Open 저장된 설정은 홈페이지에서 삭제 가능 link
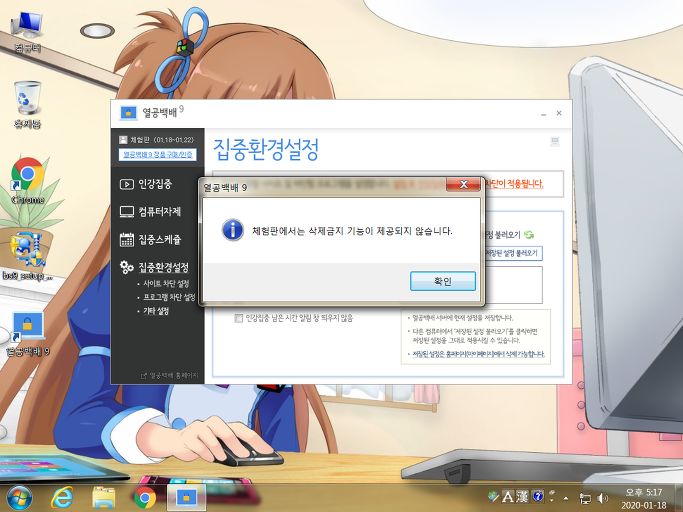The height and width of the screenshot is (512, 683). 478,354
